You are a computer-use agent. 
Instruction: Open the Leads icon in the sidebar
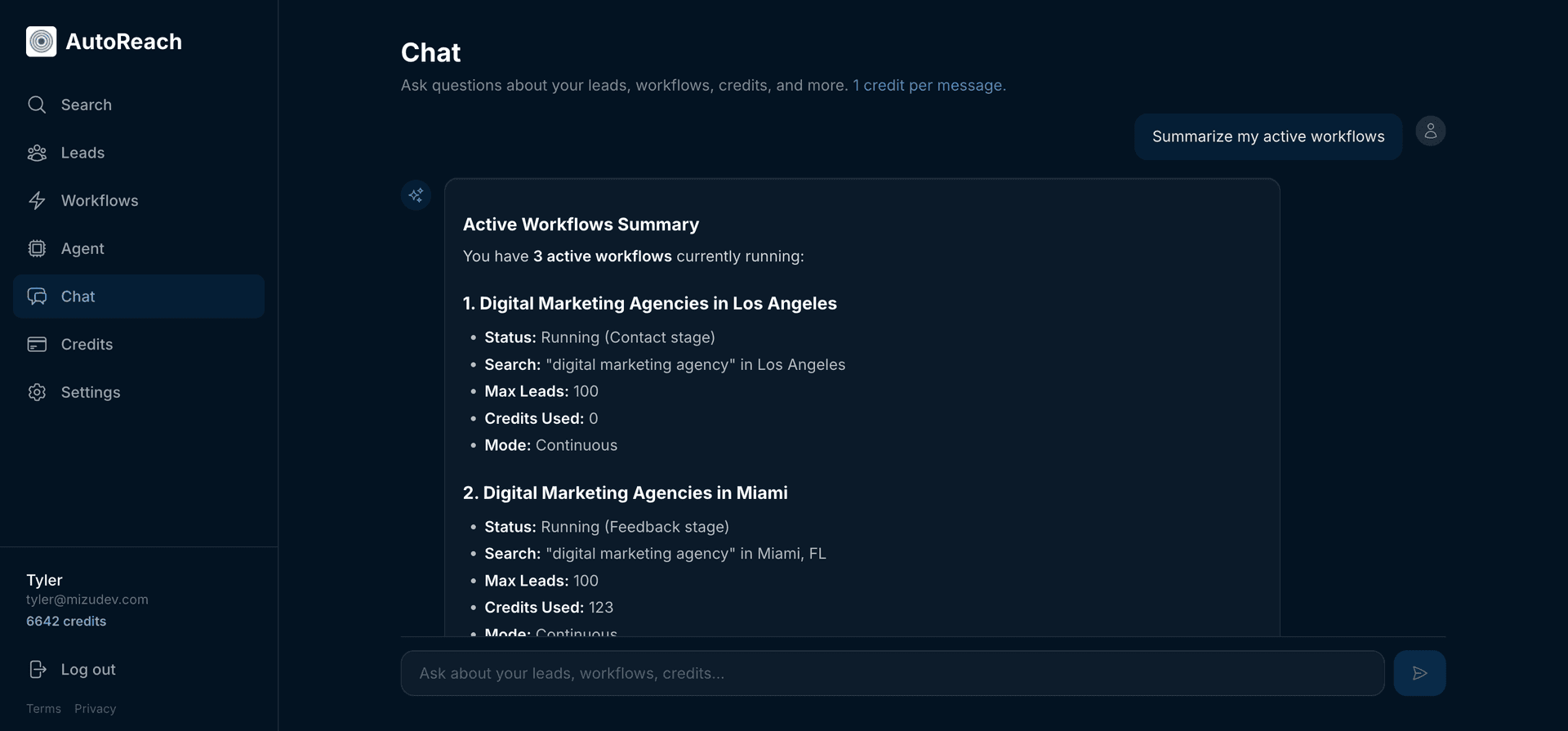[37, 153]
